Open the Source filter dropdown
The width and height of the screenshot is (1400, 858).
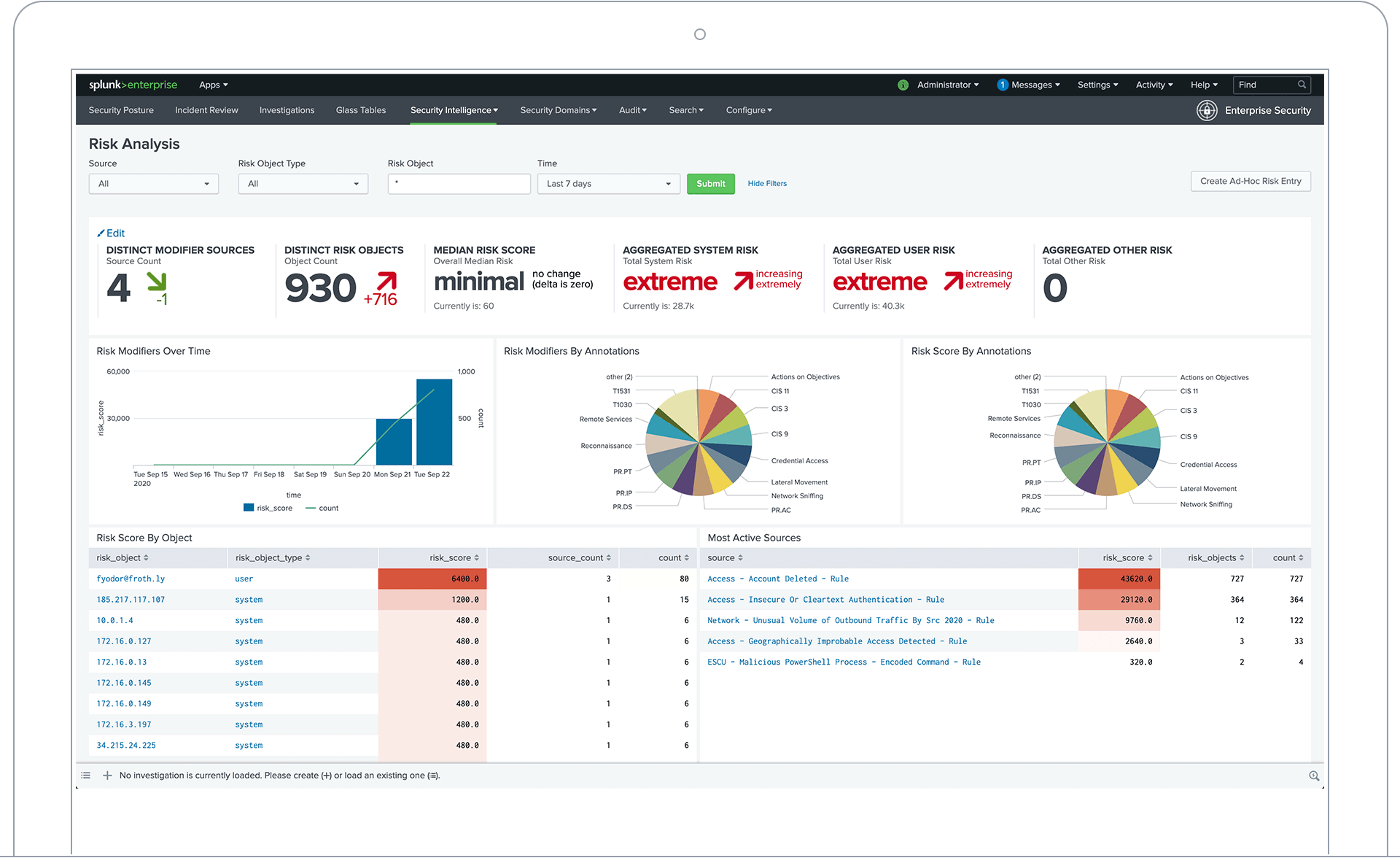[x=154, y=184]
